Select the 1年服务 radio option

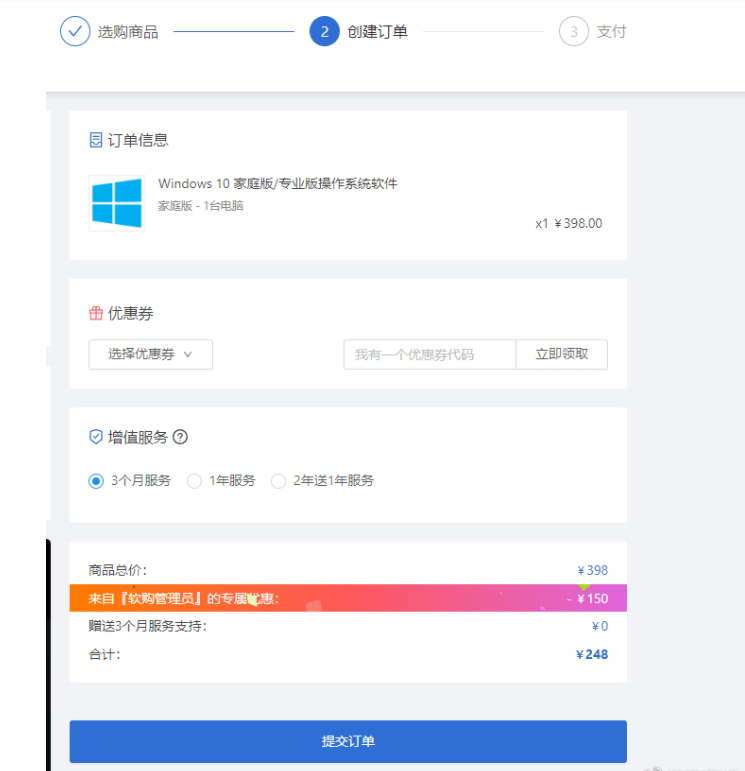194,480
